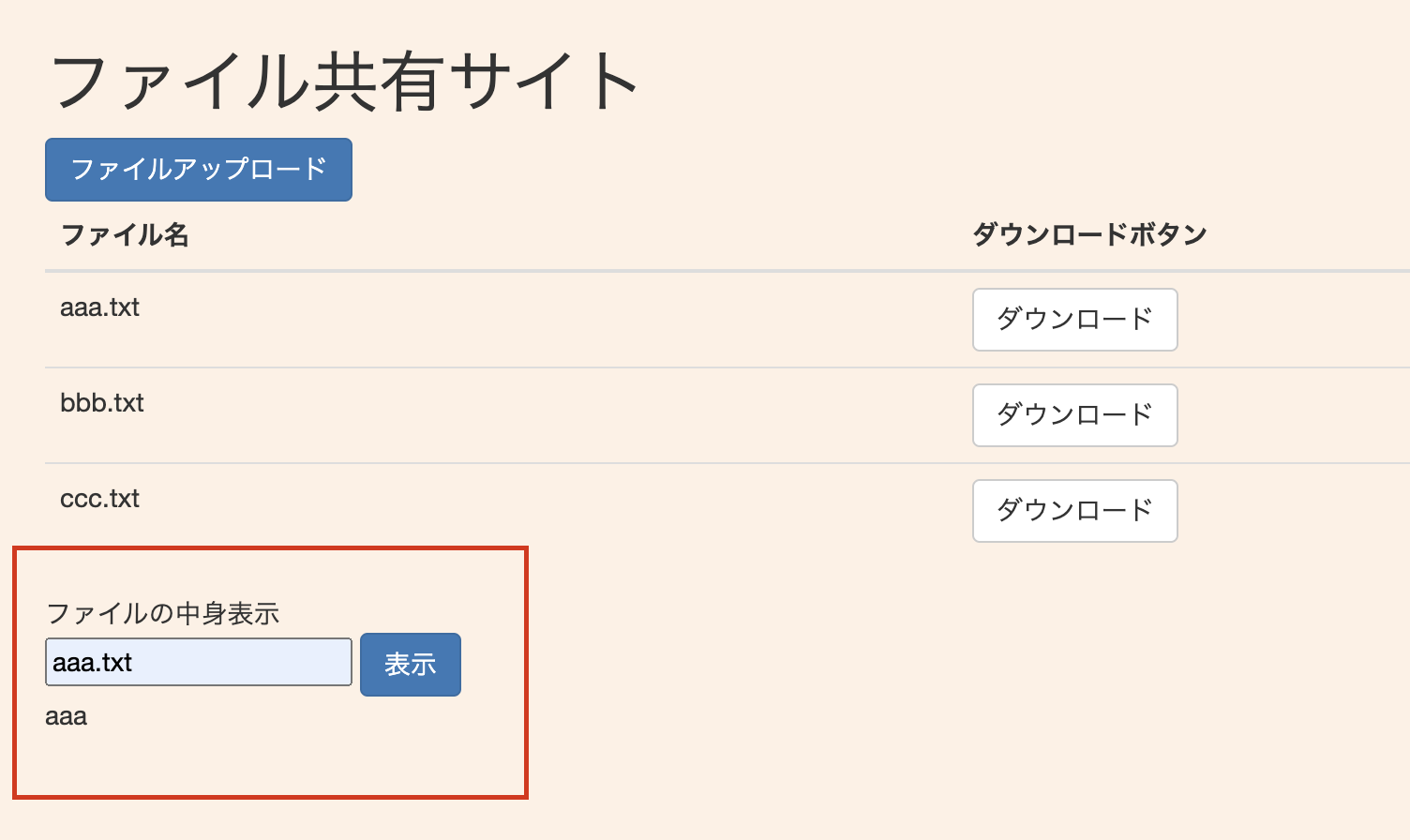The width and height of the screenshot is (1410, 840).
Task: Download the aaa.txt file
Action: click(x=1074, y=320)
